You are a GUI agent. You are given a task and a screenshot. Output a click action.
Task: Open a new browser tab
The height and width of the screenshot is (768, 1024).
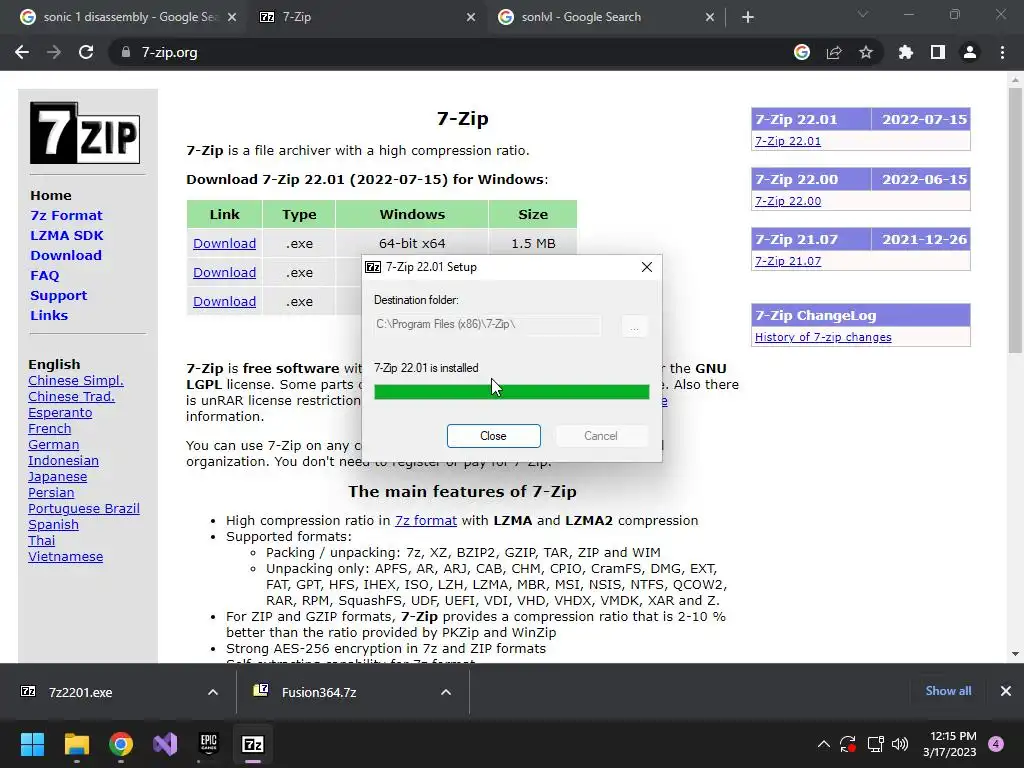tap(748, 17)
